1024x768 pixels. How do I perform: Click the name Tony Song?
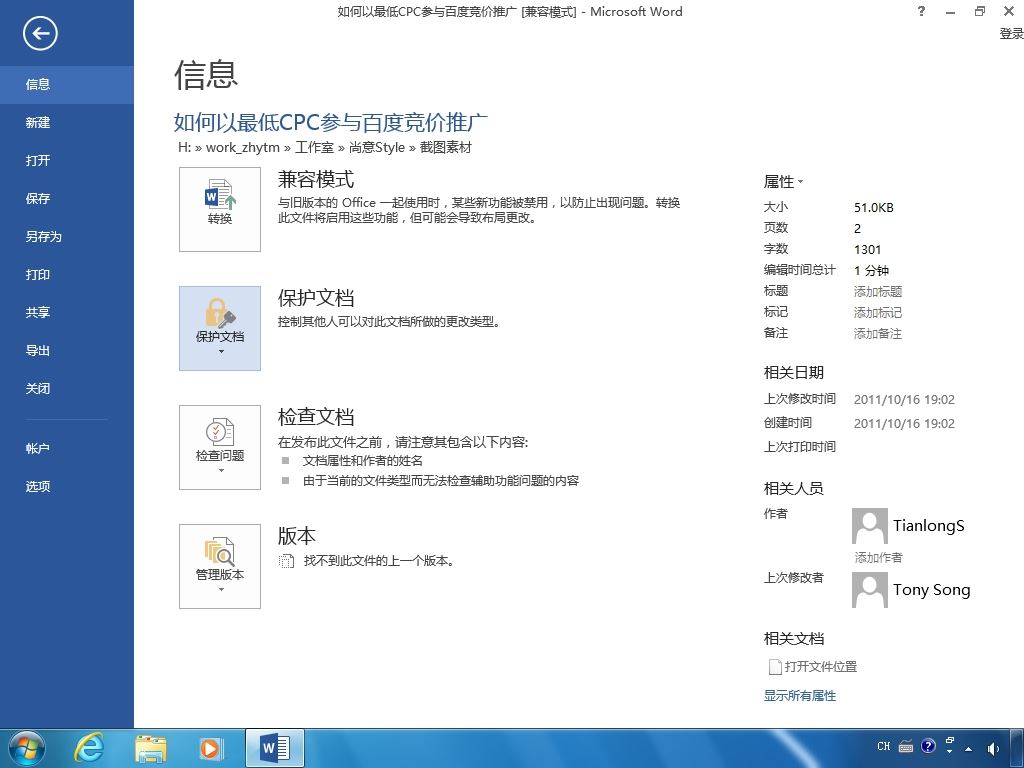(x=931, y=590)
